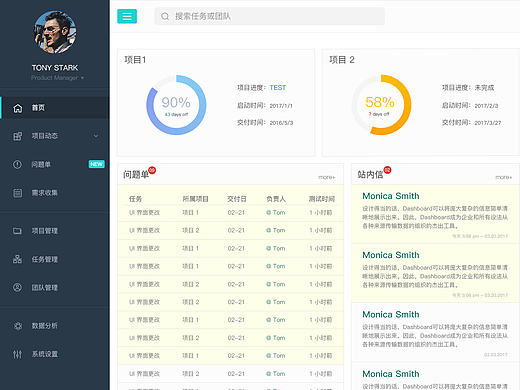Click the 90% progress ring of 项目1
520x390 pixels.
[176, 105]
